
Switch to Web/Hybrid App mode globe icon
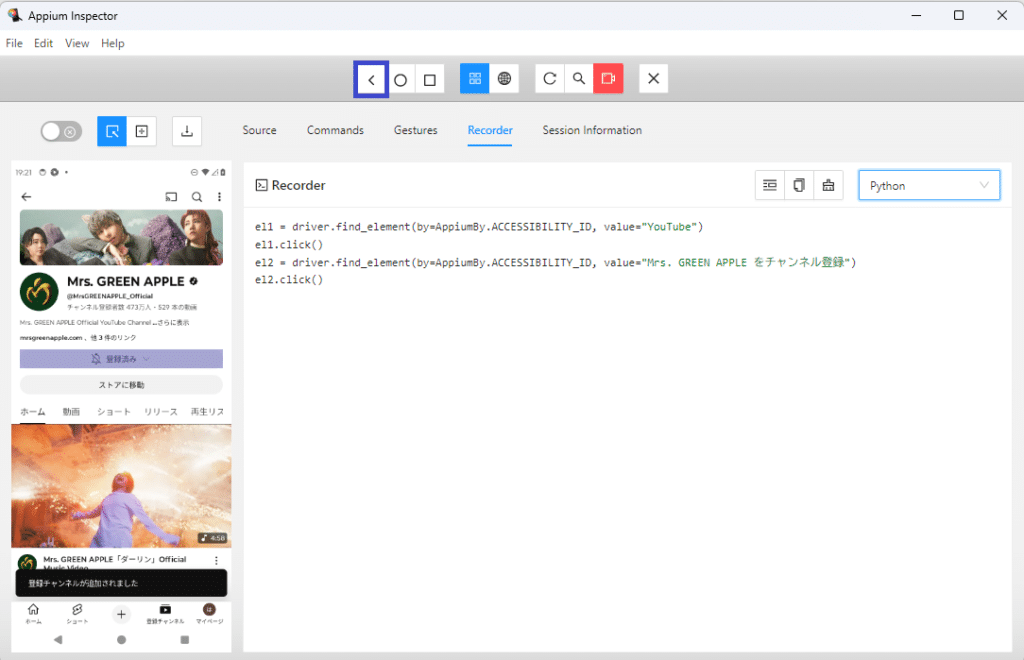coord(504,79)
